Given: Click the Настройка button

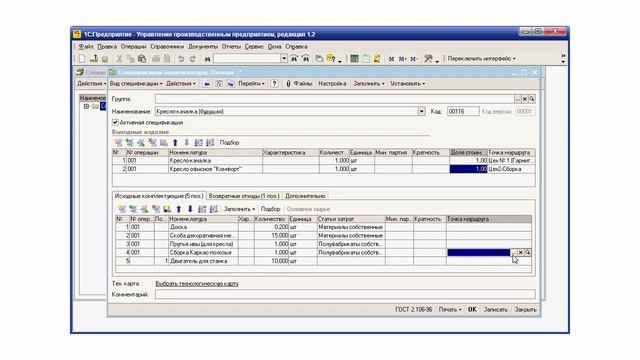Looking at the screenshot, I should [x=332, y=83].
